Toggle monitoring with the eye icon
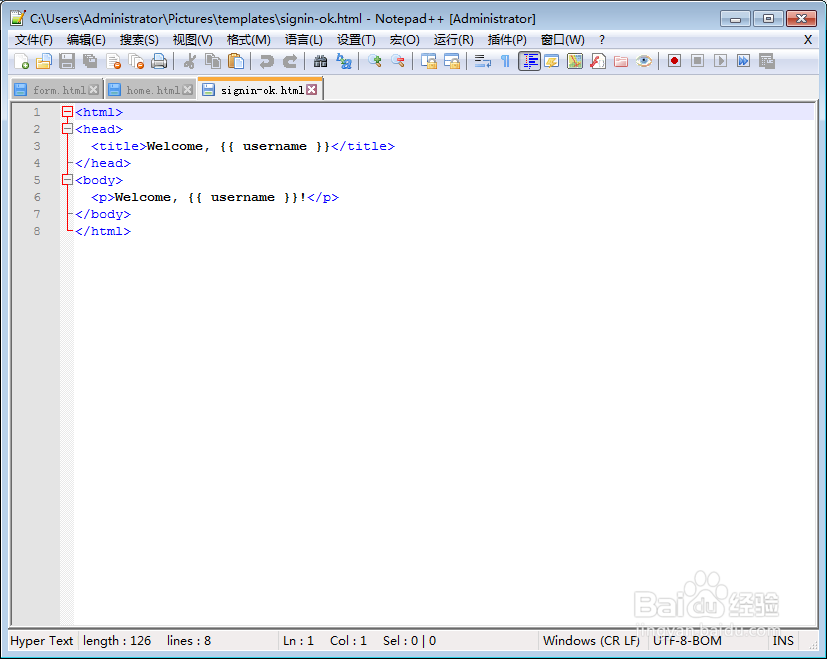Viewport: 827px width, 659px height. click(643, 61)
